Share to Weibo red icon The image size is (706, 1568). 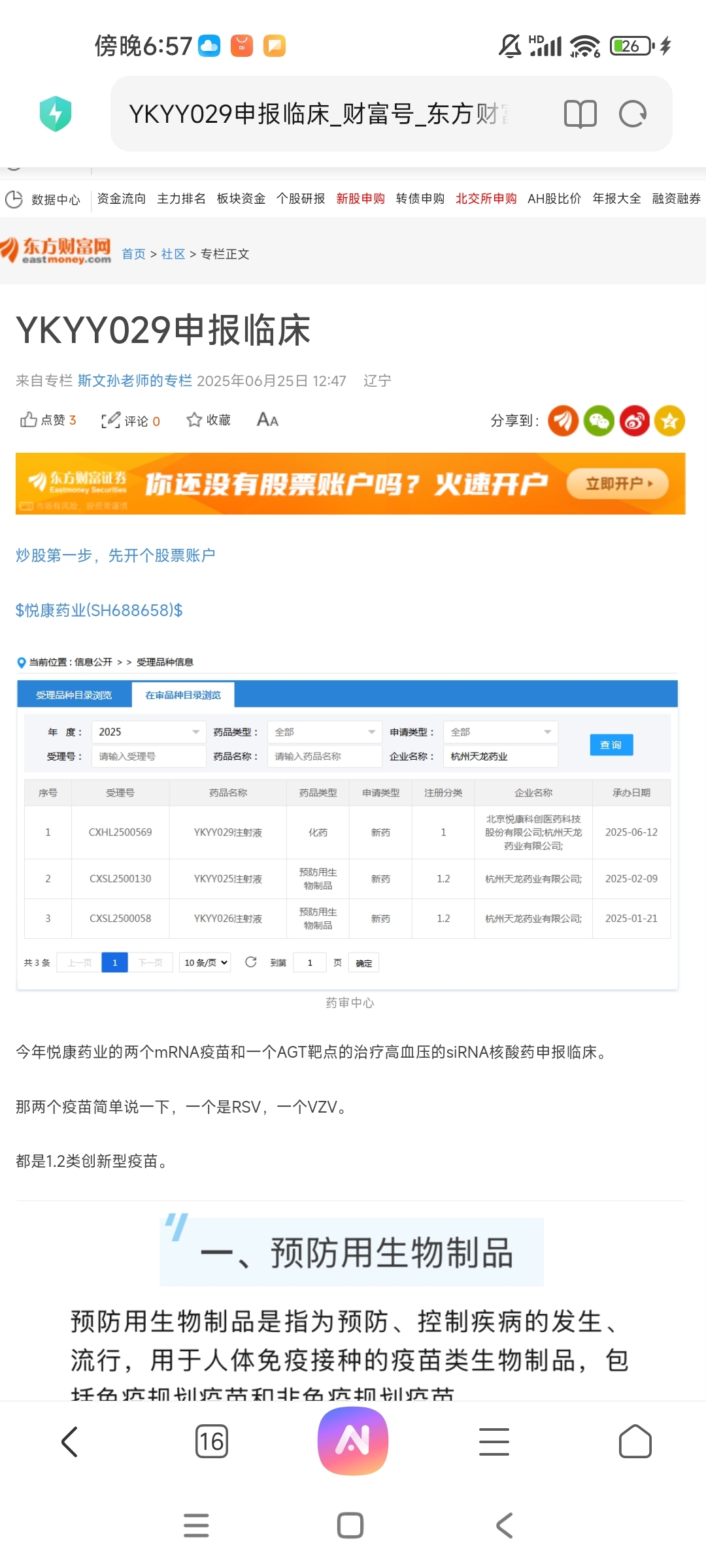pyautogui.click(x=634, y=421)
